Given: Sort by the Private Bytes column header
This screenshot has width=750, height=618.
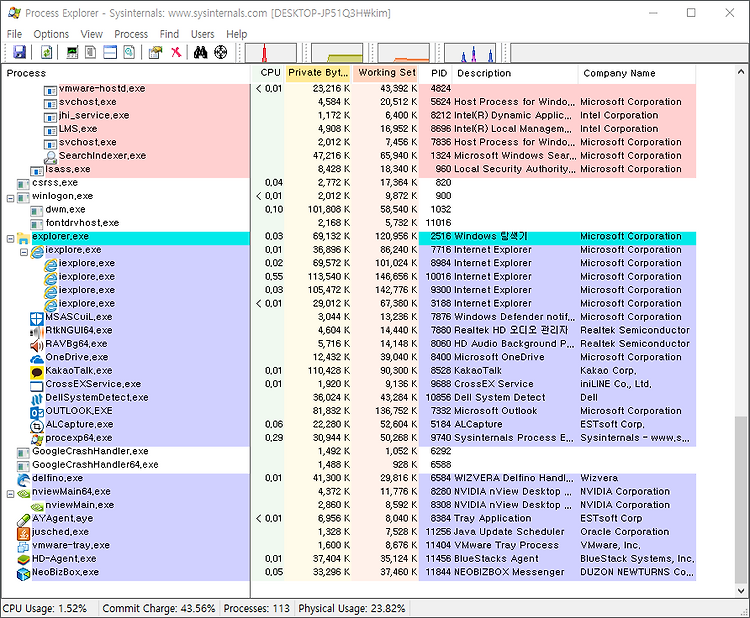Looking at the screenshot, I should 318,73.
